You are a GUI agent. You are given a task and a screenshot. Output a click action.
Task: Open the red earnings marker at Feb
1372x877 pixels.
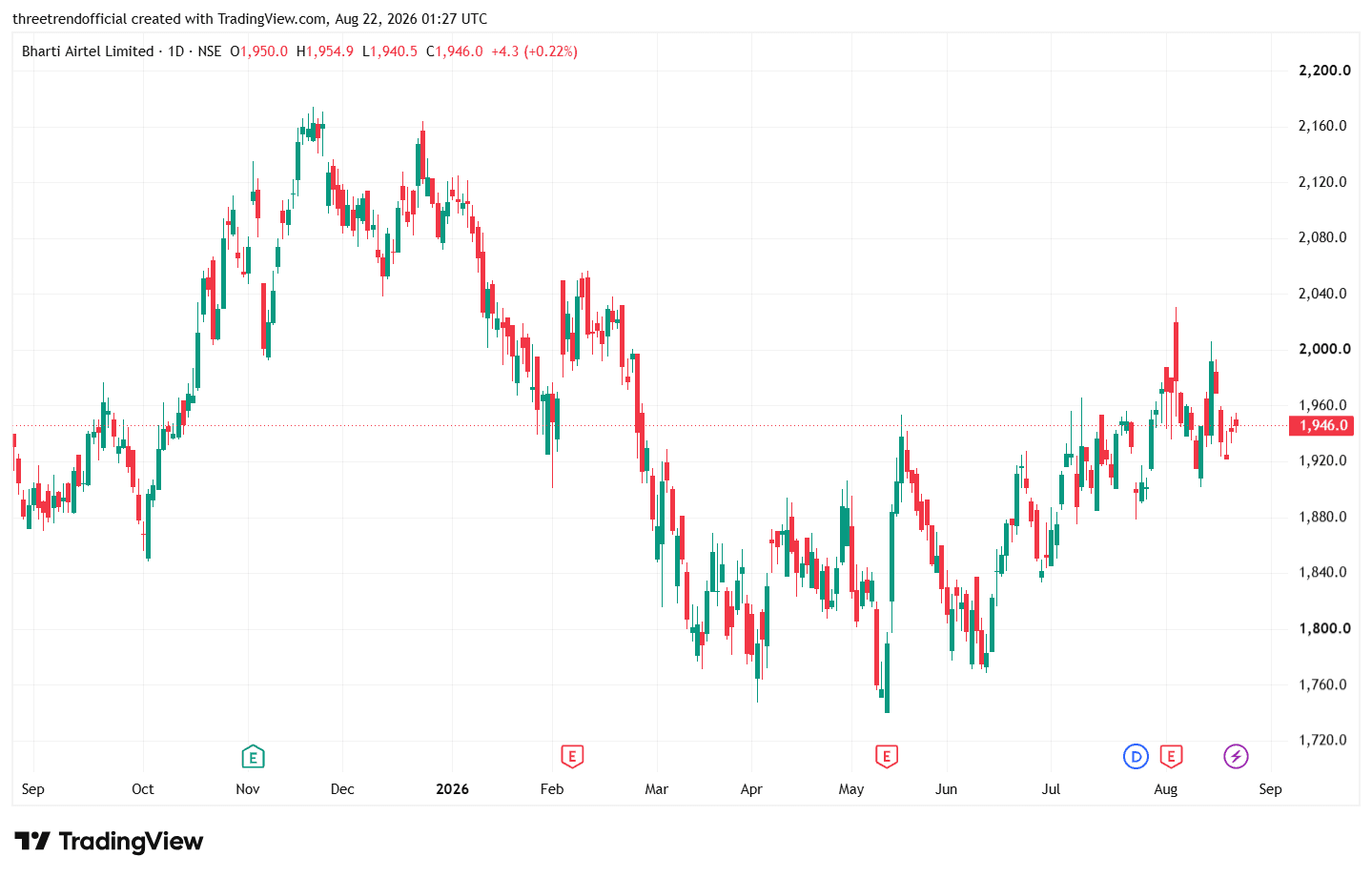point(572,757)
